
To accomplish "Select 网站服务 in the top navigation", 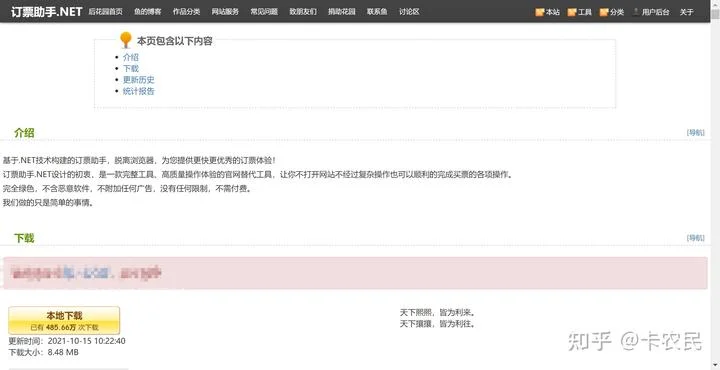I will 225,12.
